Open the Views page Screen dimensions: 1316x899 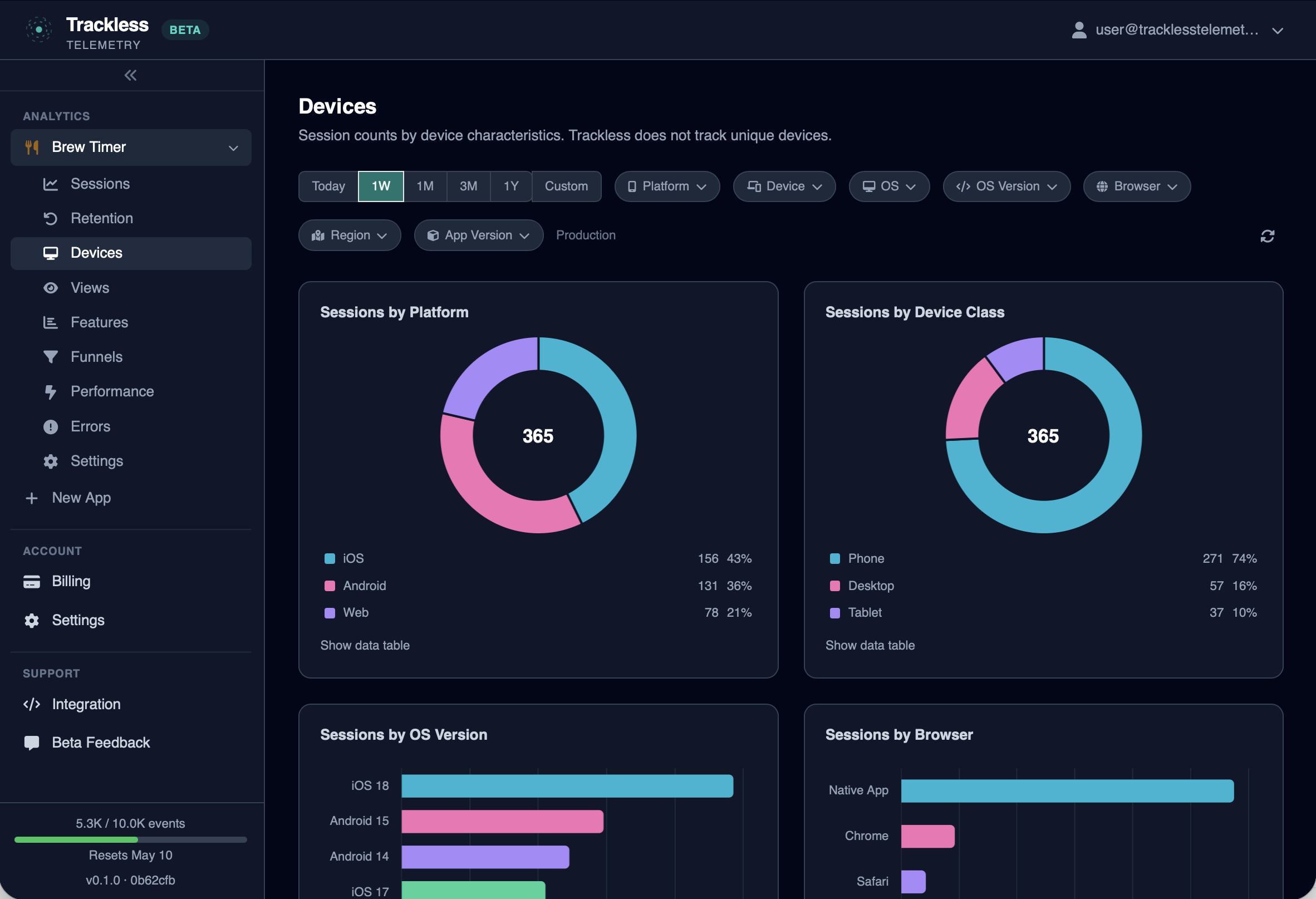click(x=131, y=288)
